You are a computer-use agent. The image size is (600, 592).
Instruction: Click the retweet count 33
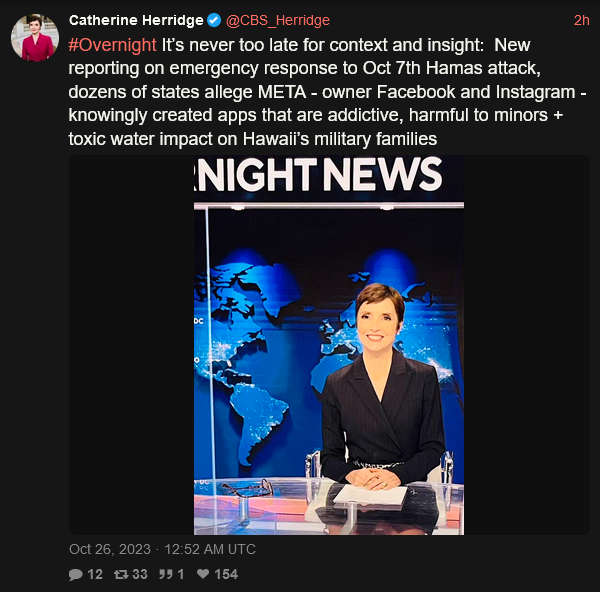[140, 574]
